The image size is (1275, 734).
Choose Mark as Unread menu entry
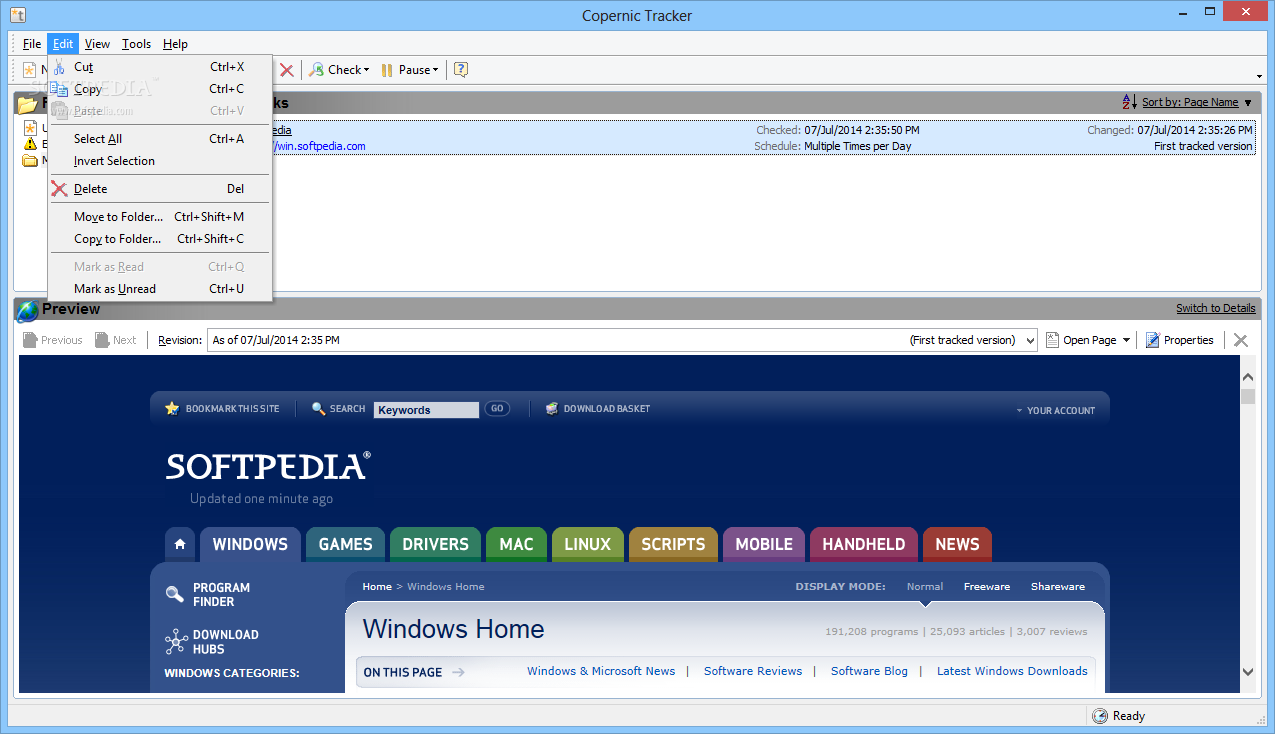(x=160, y=289)
